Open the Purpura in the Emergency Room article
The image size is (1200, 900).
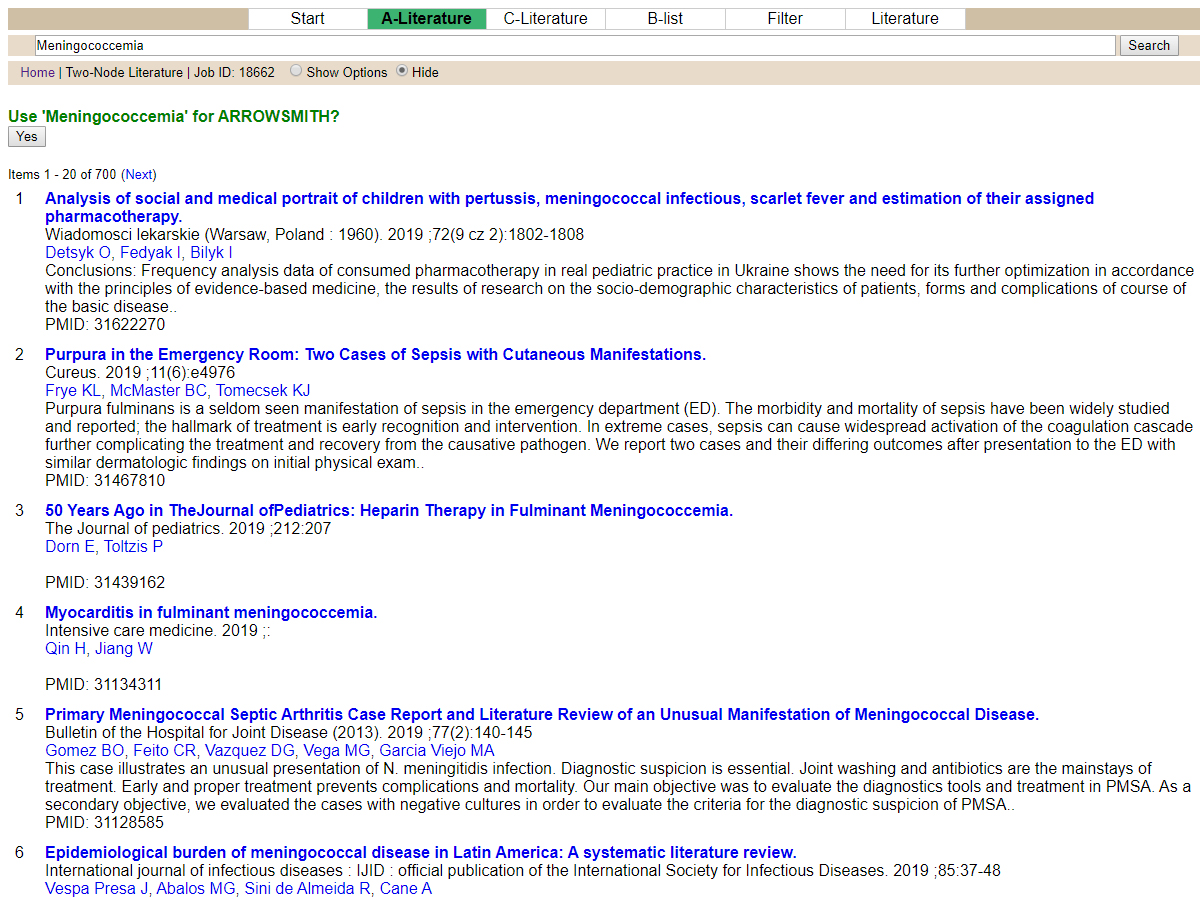click(x=375, y=354)
